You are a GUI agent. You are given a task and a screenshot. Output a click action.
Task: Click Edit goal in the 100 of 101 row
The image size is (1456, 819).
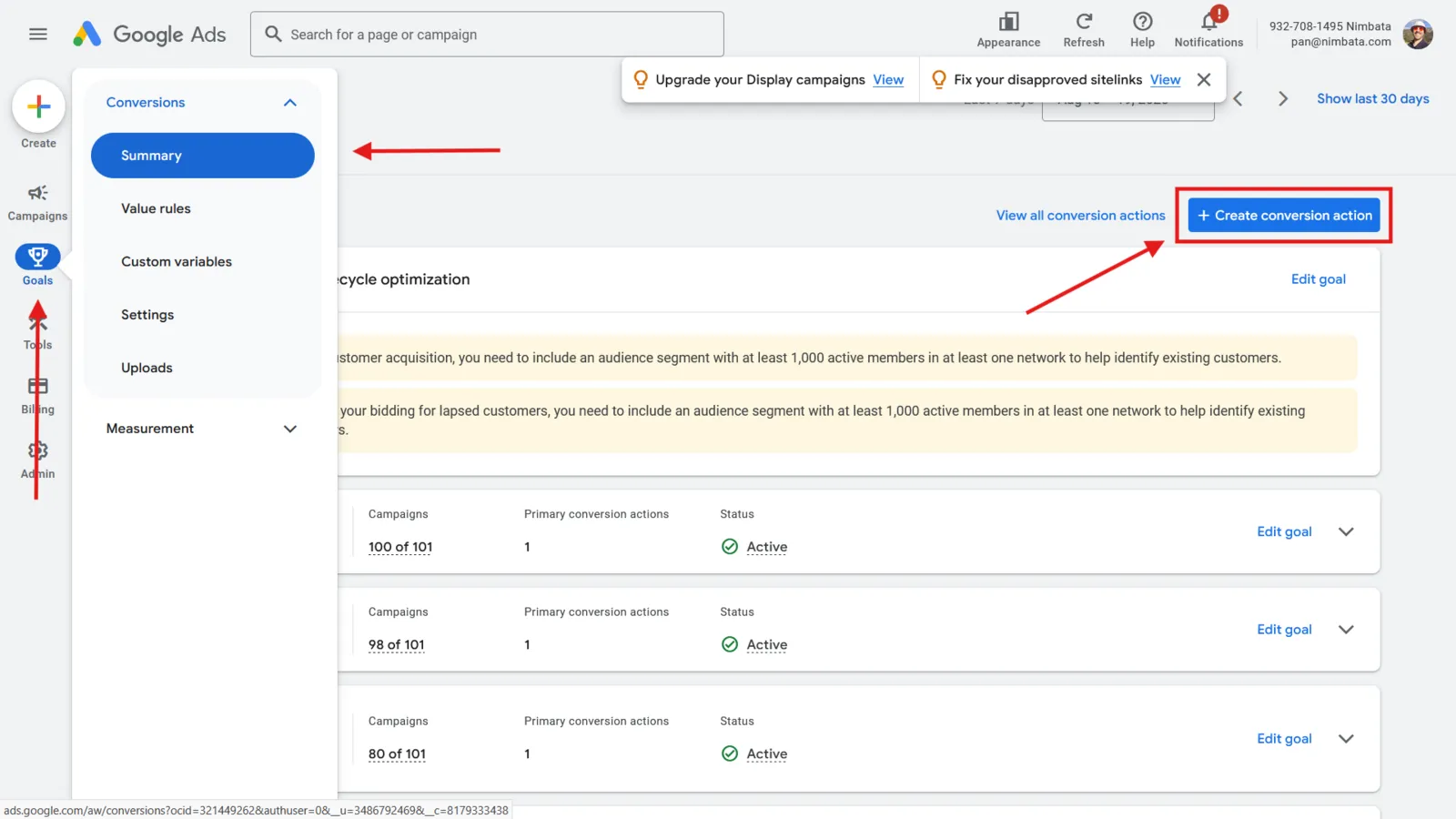[1284, 531]
